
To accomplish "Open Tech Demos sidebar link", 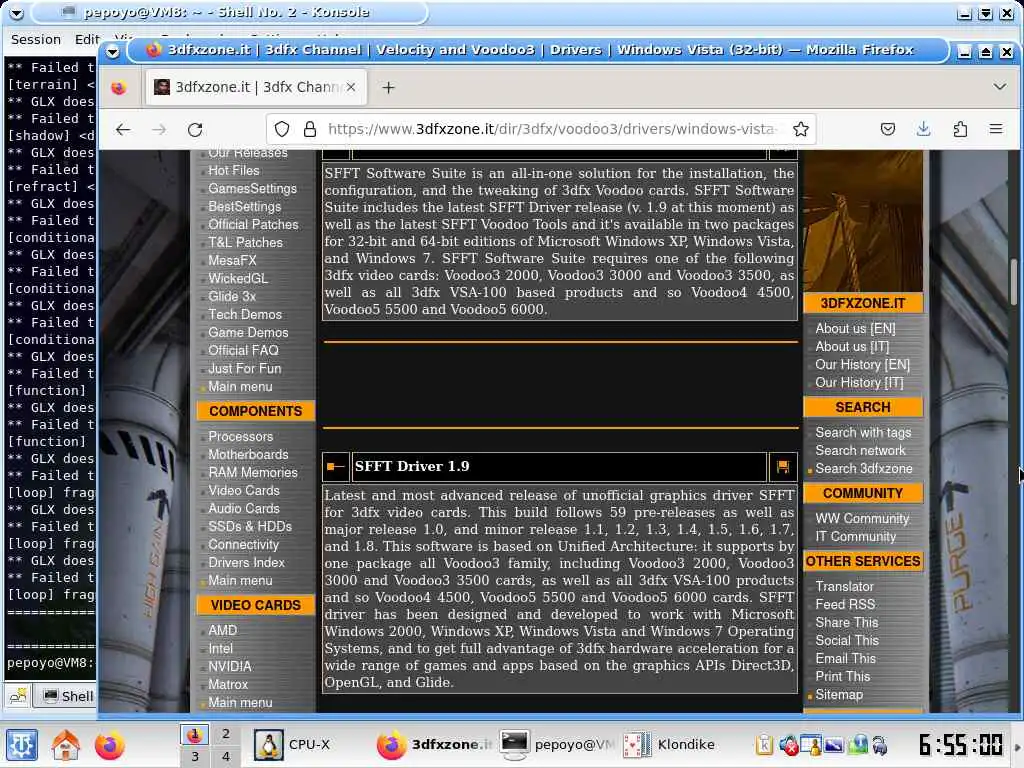I will 245,315.
